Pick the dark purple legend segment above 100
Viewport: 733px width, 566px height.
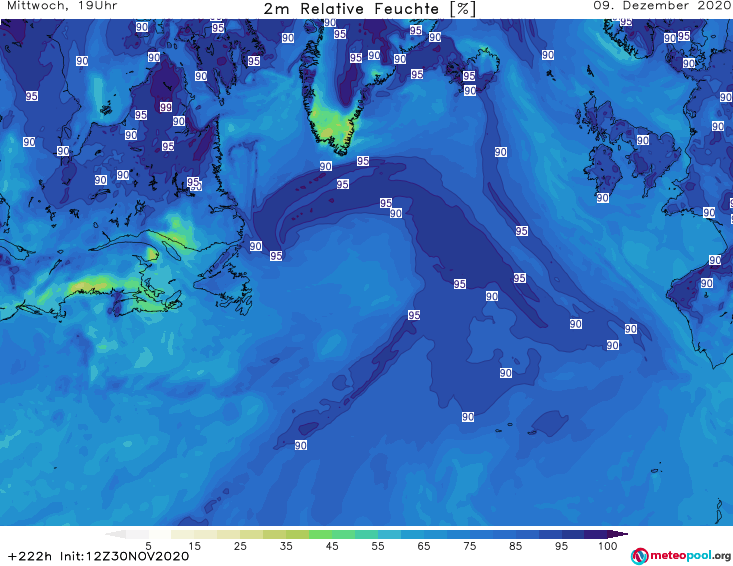[x=618, y=534]
